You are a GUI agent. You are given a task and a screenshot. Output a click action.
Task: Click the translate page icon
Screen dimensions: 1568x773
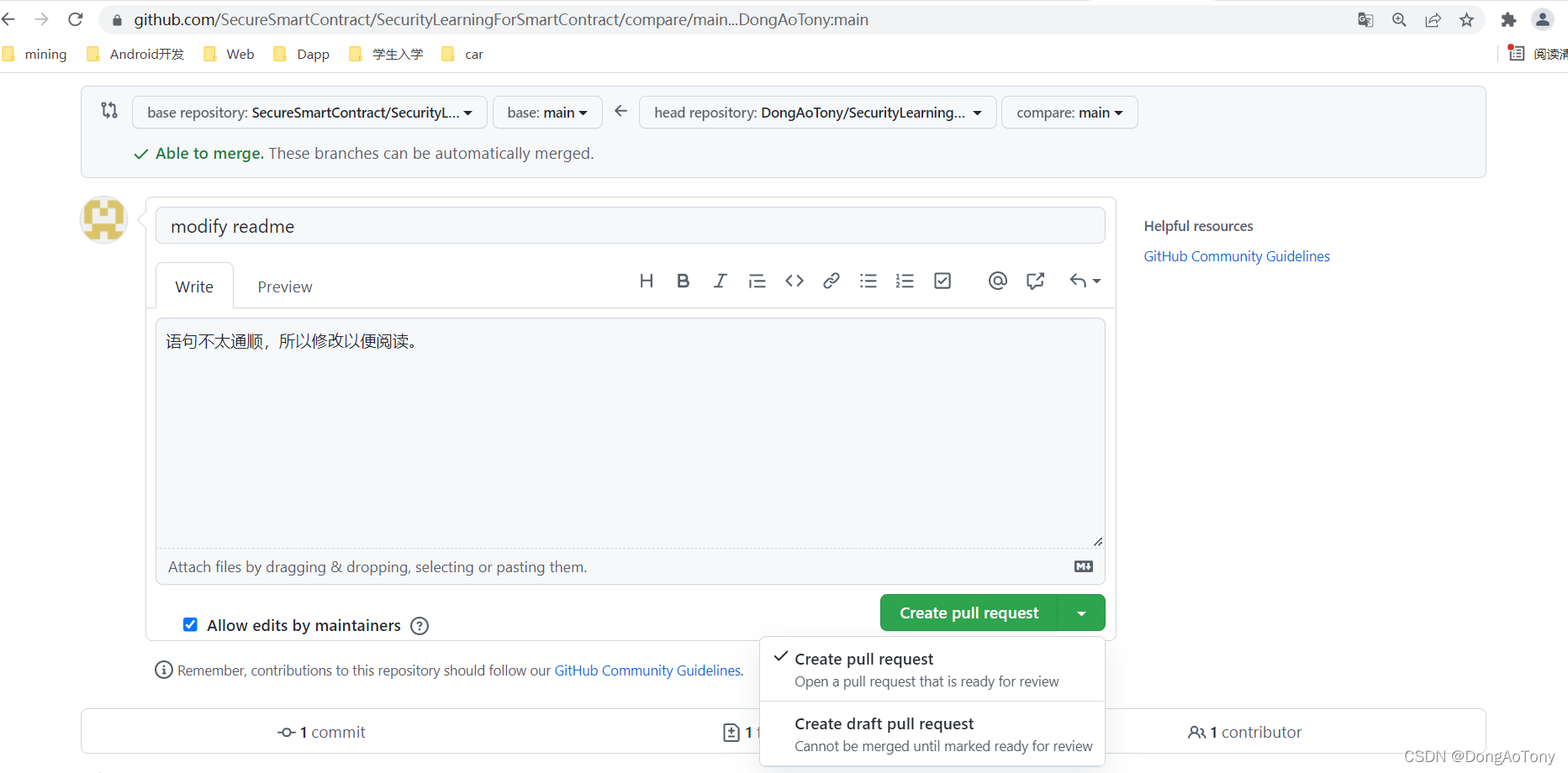coord(1365,19)
